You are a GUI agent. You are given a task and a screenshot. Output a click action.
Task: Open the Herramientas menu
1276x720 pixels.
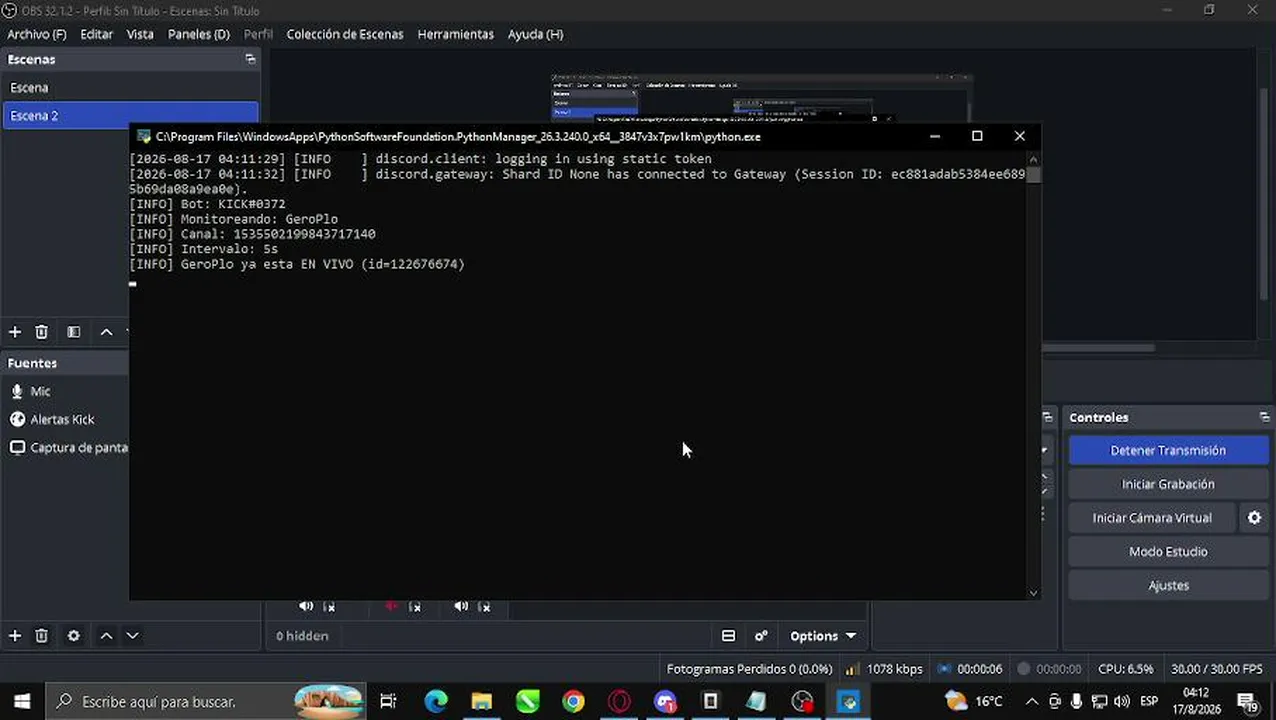tap(456, 34)
